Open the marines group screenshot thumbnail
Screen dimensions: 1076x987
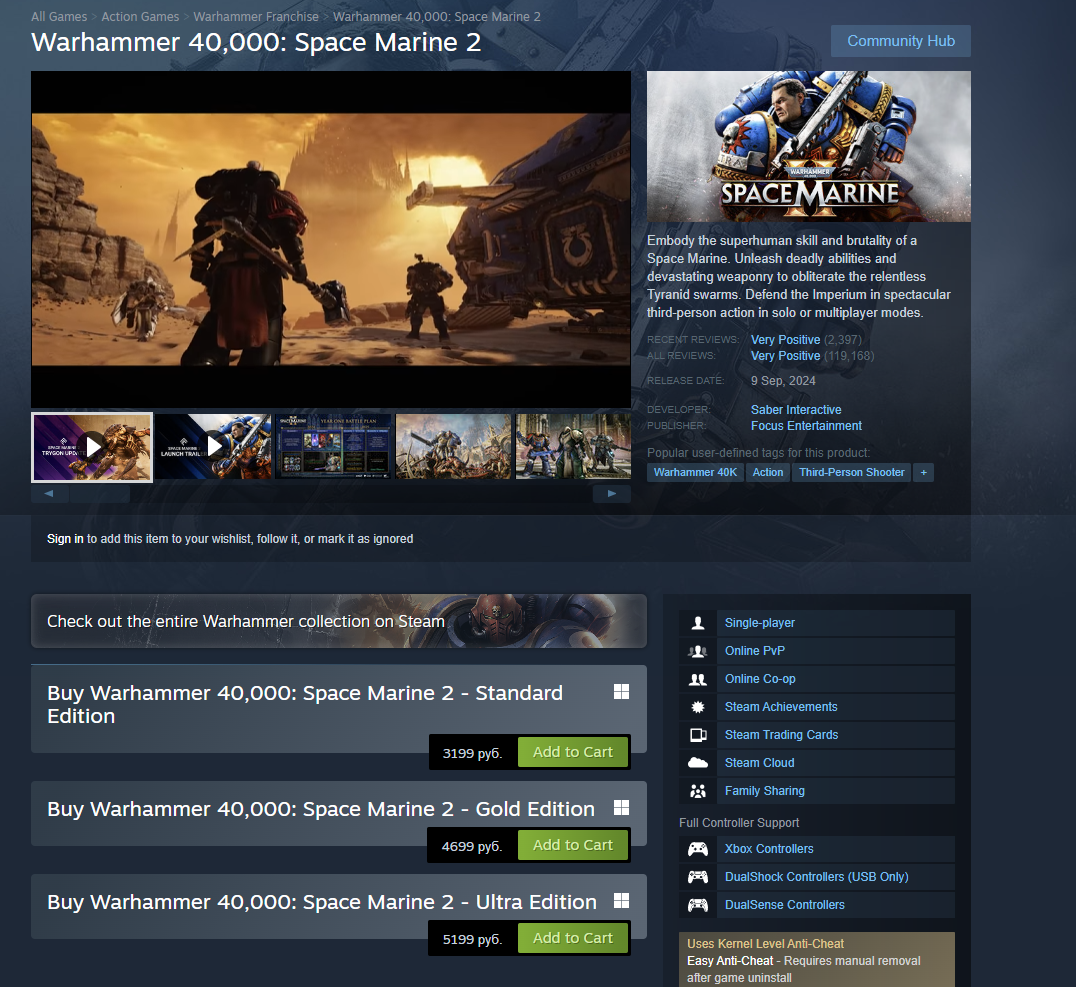[573, 447]
